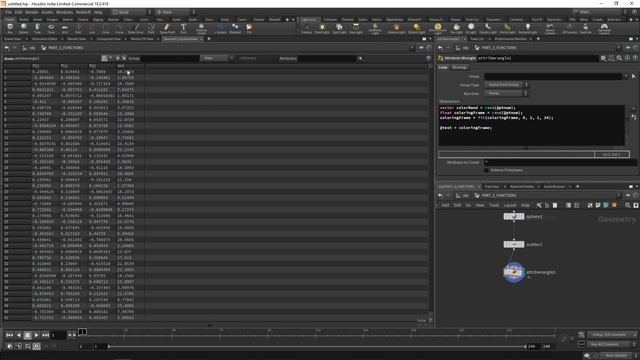The height and width of the screenshot is (360, 640).
Task: Click into the VEXpression code editor
Action: [x=531, y=125]
